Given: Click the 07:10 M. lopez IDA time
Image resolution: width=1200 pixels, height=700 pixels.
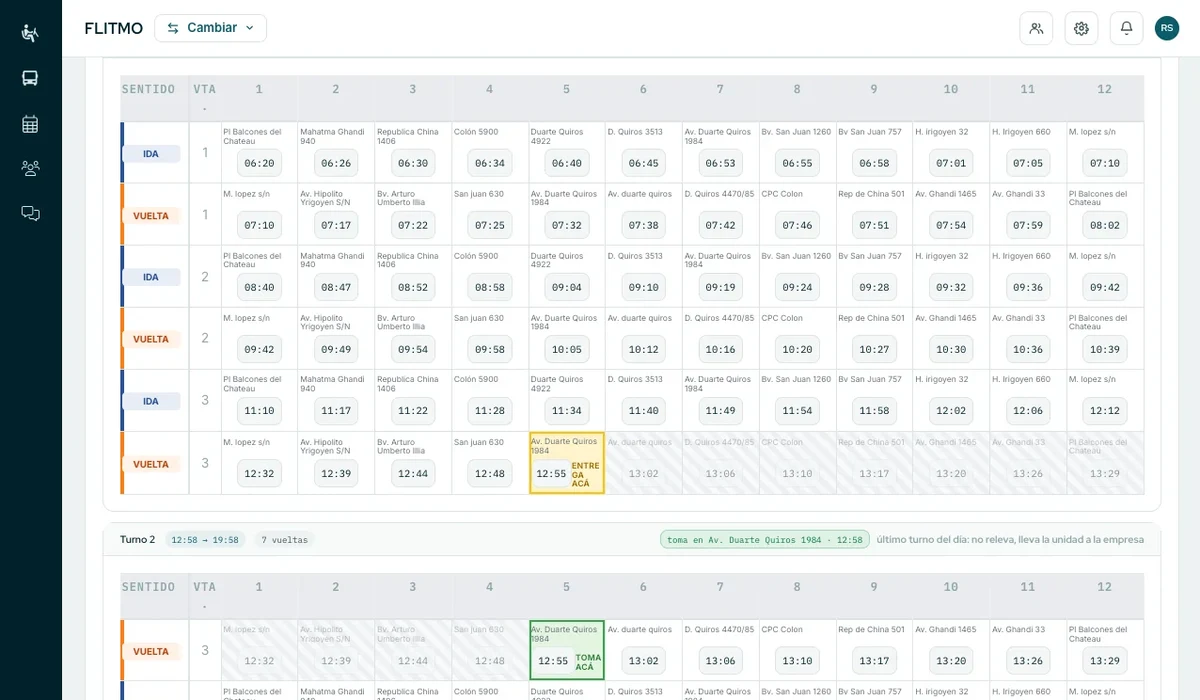Looking at the screenshot, I should point(1104,163).
